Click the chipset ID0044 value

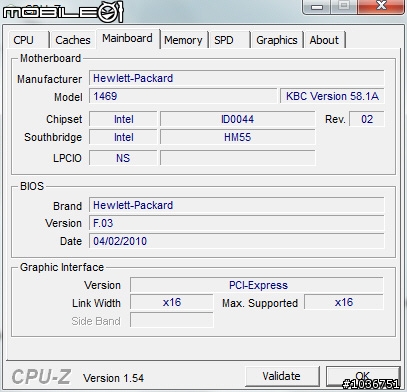click(x=237, y=119)
